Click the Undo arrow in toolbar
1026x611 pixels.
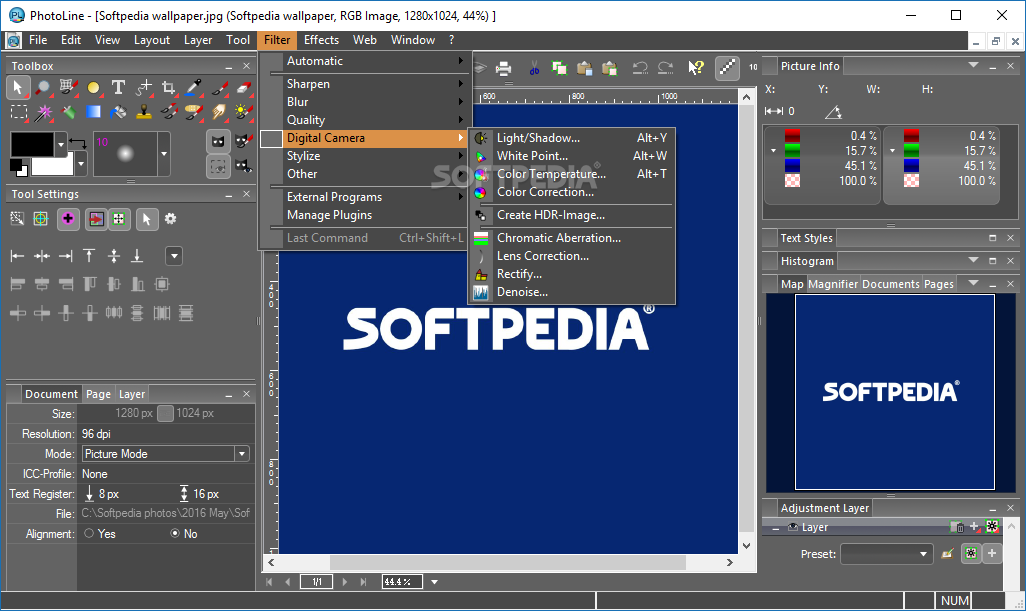point(640,68)
